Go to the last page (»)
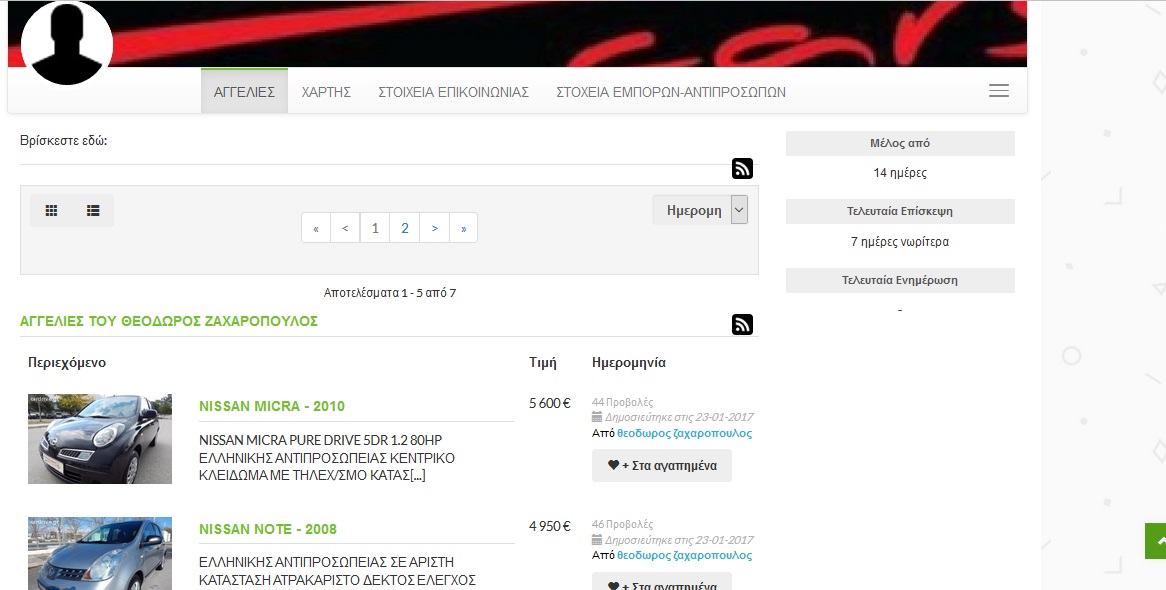Screen dimensions: 1166x590 pyautogui.click(x=463, y=228)
